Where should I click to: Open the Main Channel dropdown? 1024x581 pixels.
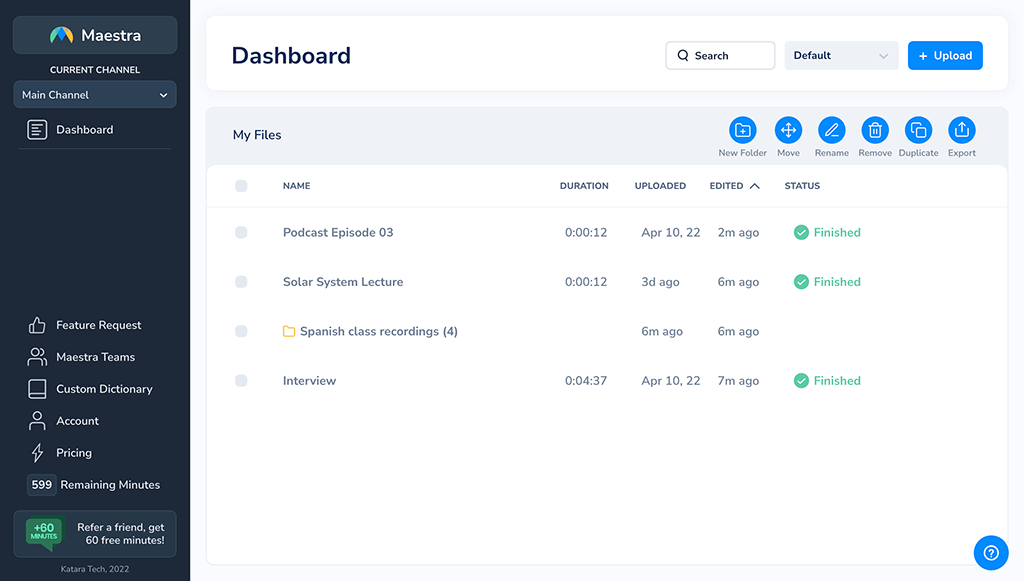coord(95,95)
